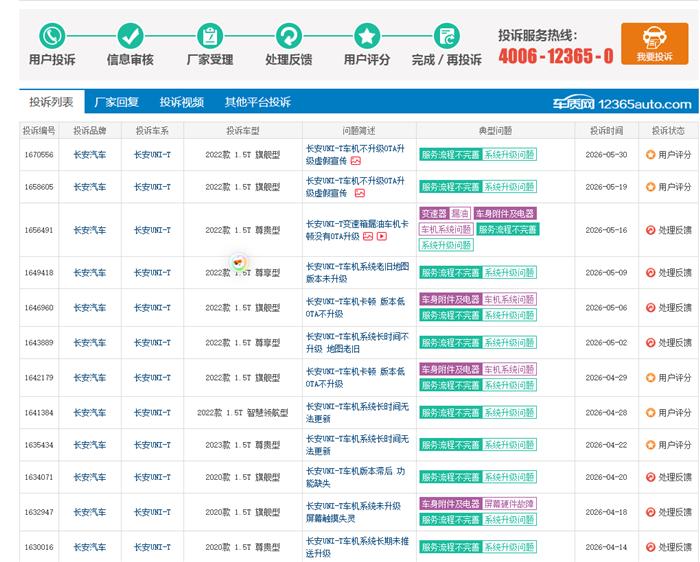Click 服务流程不完善 tag in row 1670556
The width and height of the screenshot is (700, 562).
tap(450, 154)
